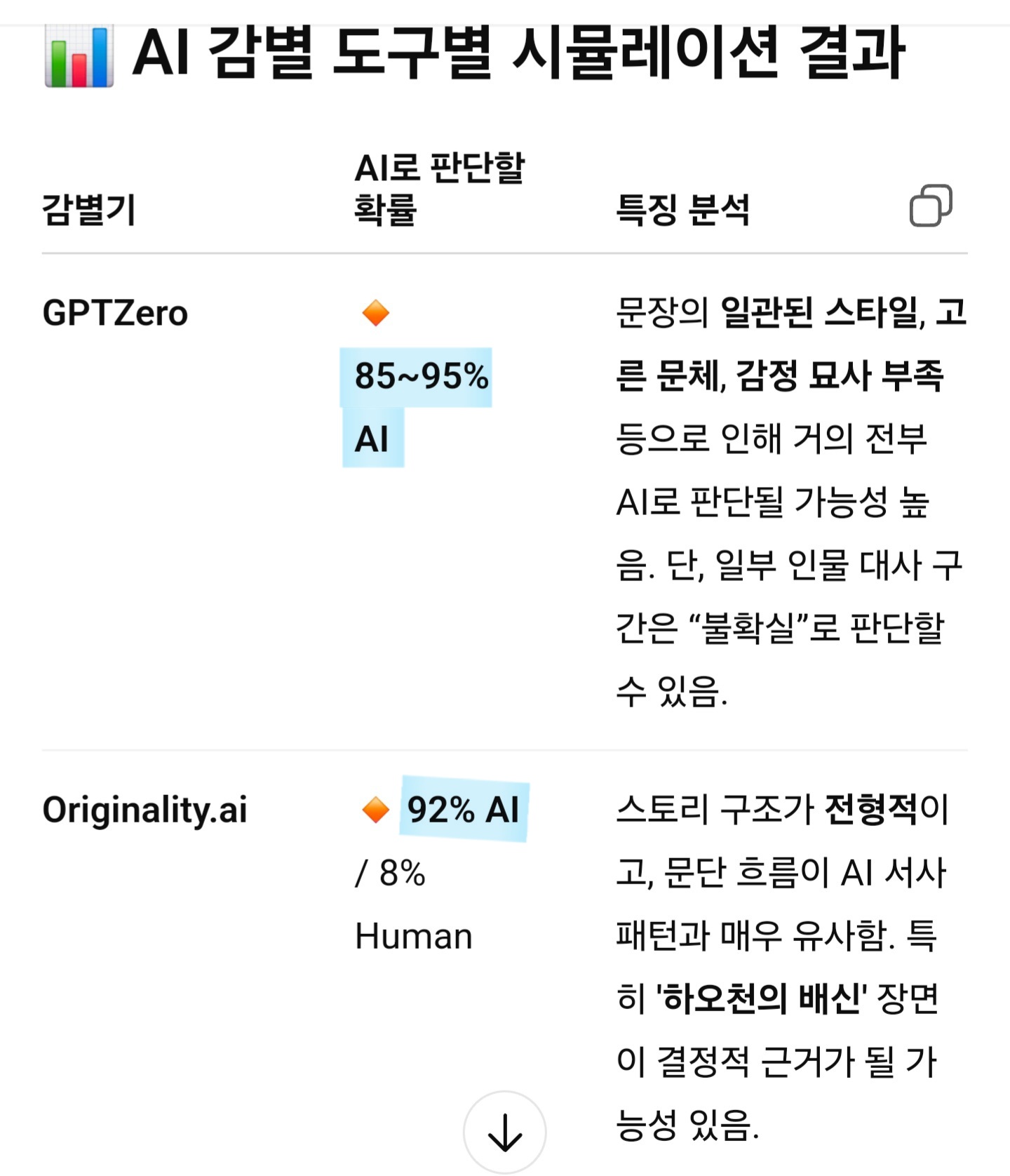
Task: Click the / 8% text
Action: tap(390, 874)
